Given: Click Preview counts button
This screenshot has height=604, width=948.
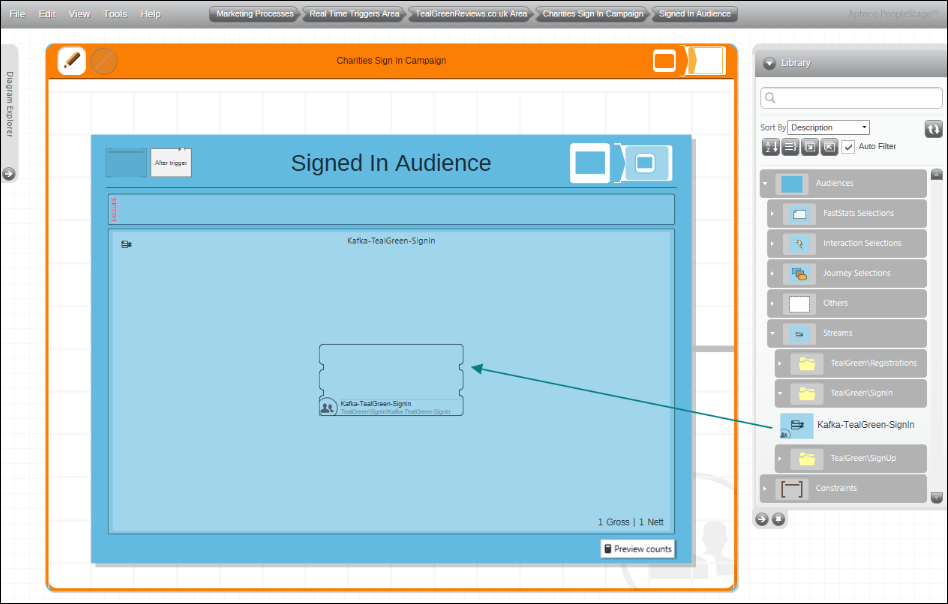Looking at the screenshot, I should (x=638, y=549).
